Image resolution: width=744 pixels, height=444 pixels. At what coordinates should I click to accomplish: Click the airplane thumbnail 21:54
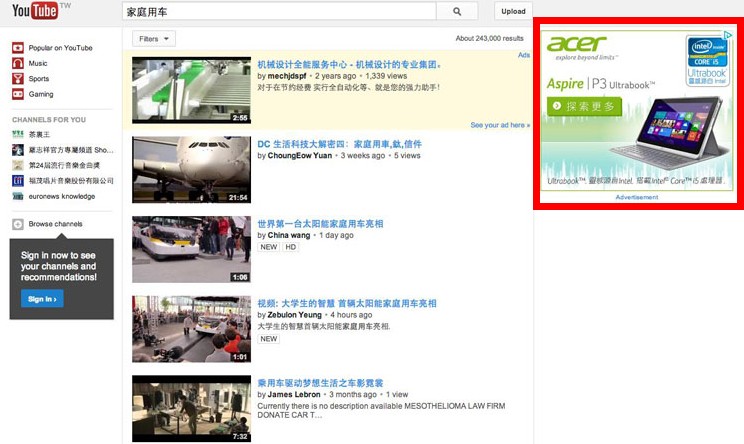click(192, 170)
